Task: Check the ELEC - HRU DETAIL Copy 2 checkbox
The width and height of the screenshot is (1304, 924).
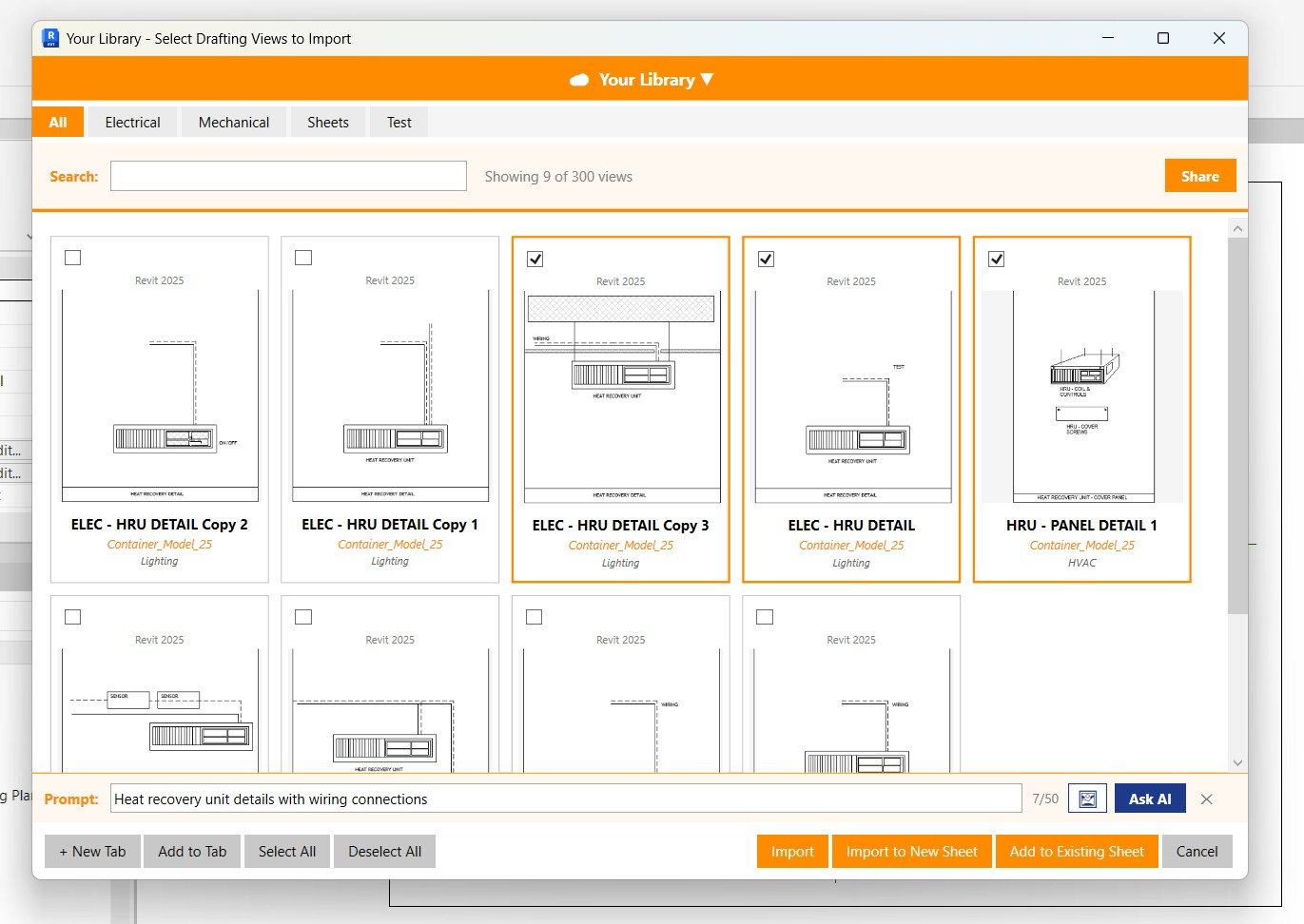Action: pos(72,258)
